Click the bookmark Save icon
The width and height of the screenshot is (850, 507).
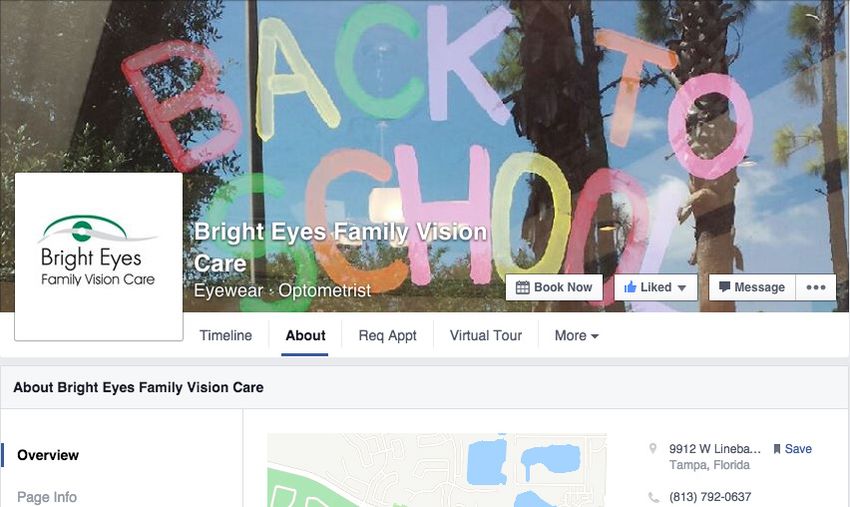pyautogui.click(x=776, y=449)
